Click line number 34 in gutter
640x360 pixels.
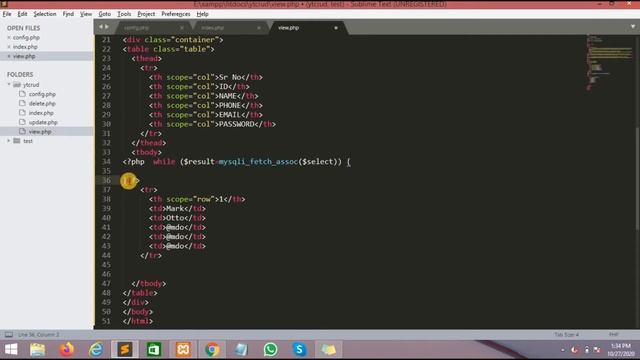107,162
